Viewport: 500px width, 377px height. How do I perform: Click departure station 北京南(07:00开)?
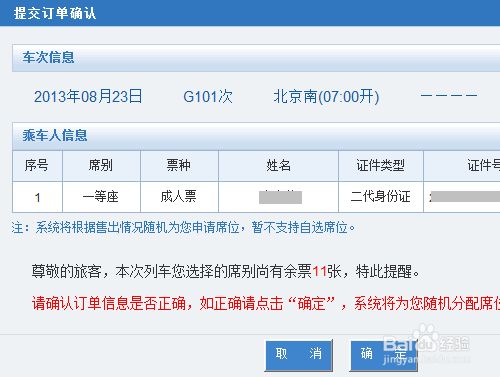(326, 97)
